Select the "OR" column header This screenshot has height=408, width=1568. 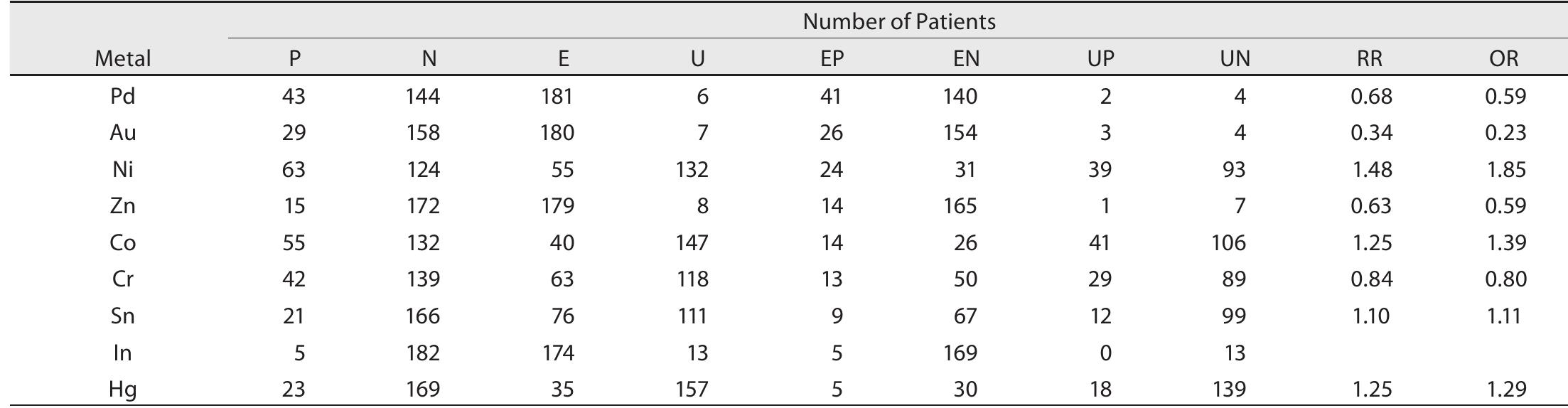pos(1503,58)
